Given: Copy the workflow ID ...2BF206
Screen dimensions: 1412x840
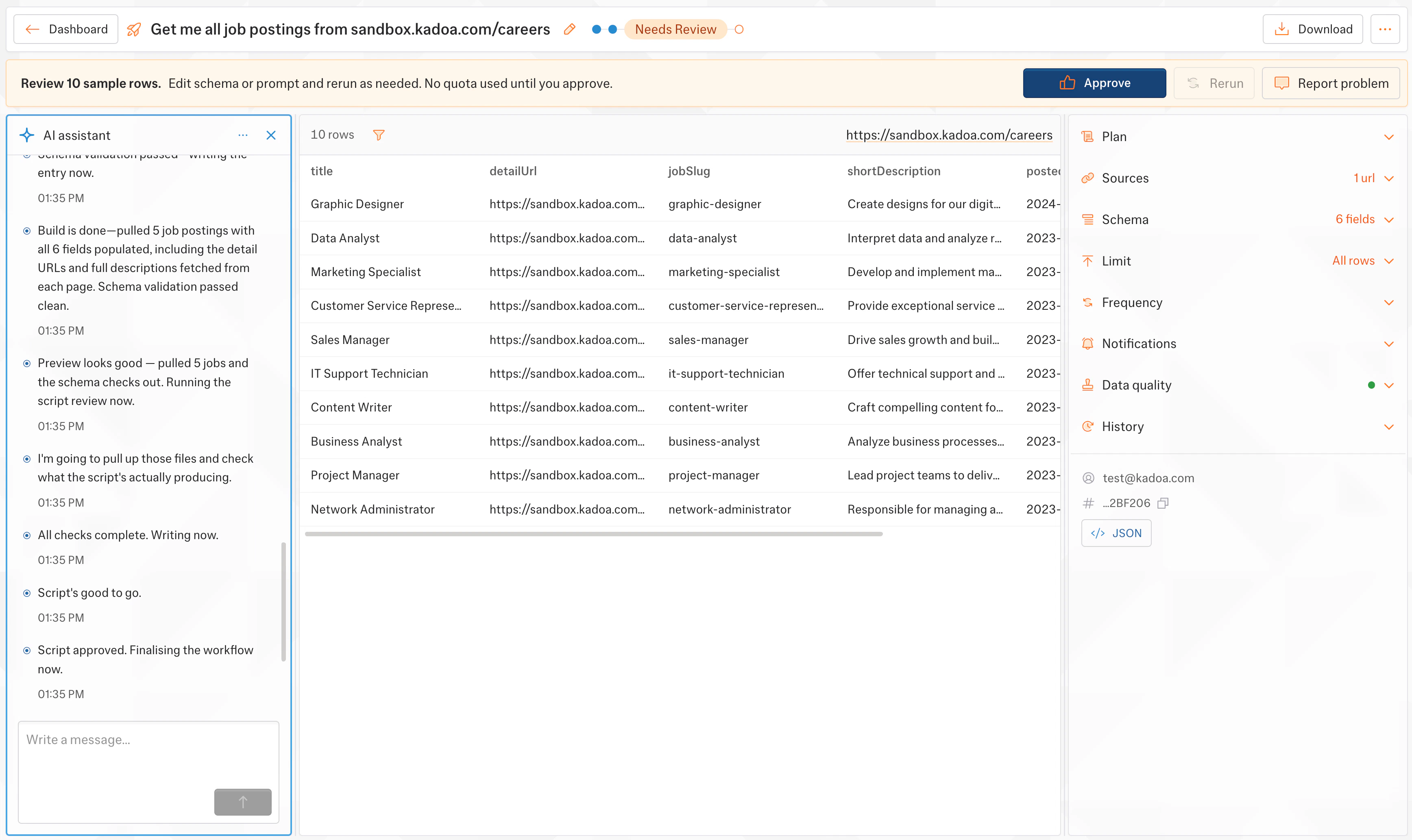Looking at the screenshot, I should point(1163,503).
